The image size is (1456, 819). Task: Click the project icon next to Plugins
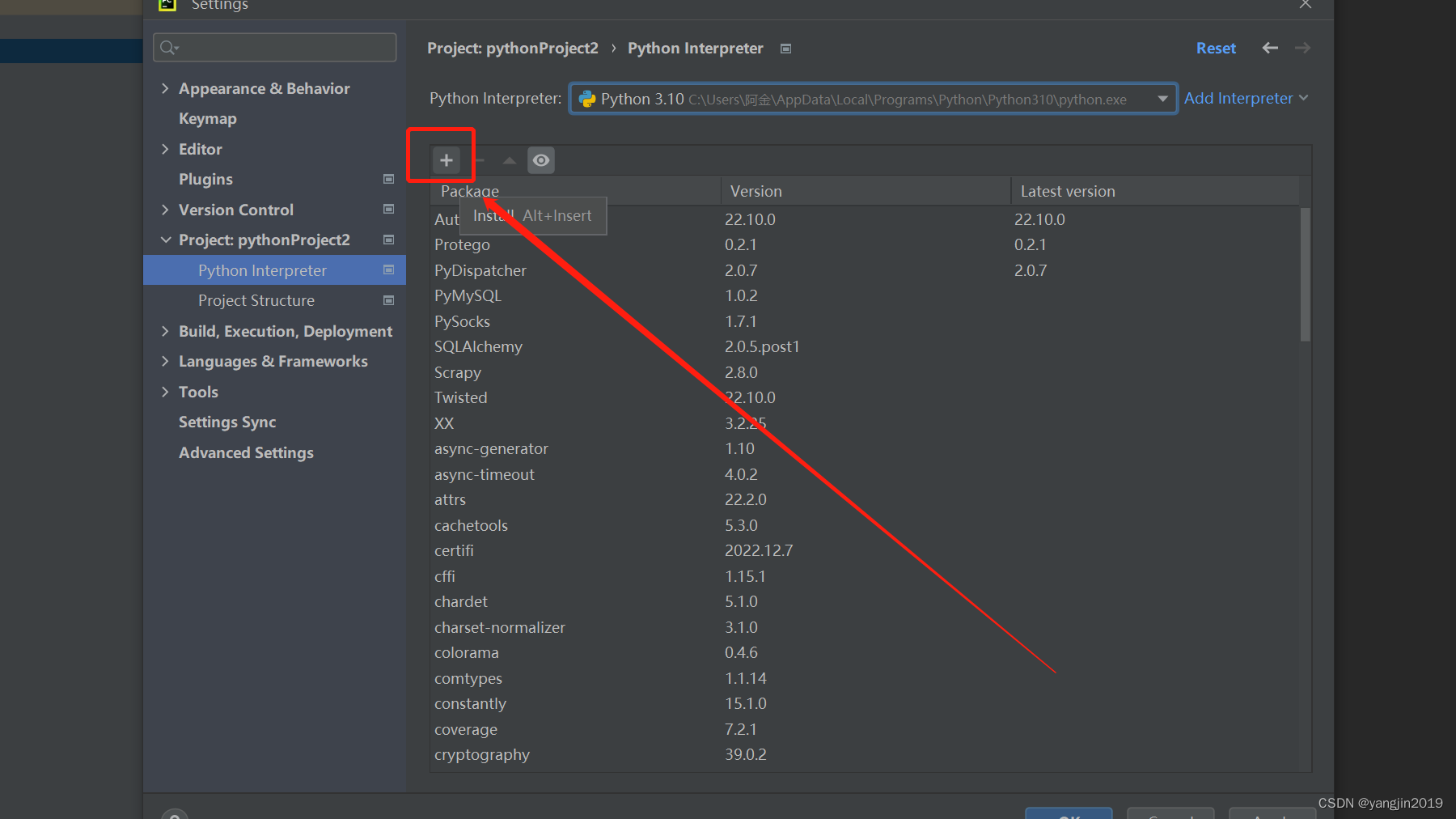tap(388, 179)
